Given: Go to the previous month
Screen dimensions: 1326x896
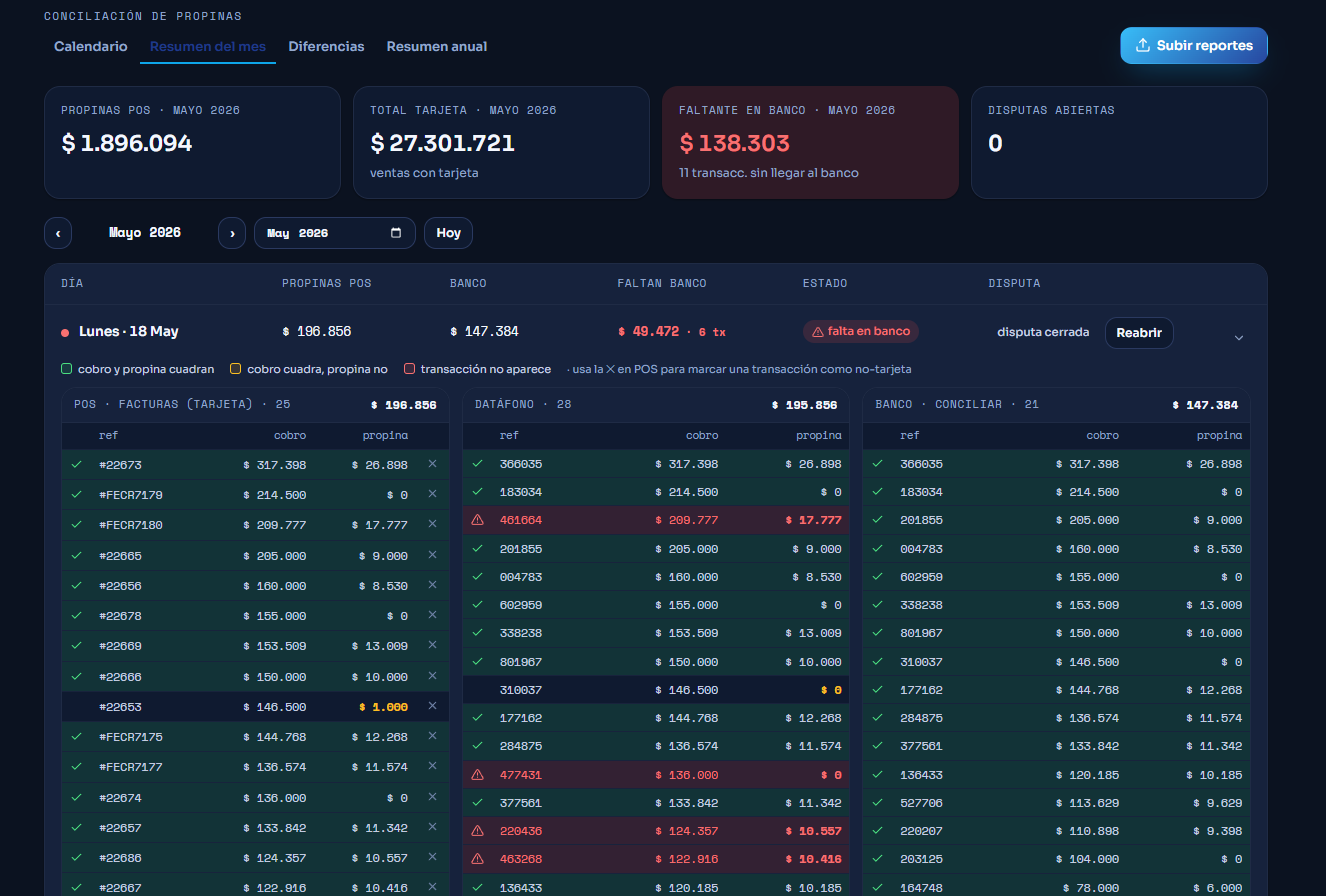Looking at the screenshot, I should pyautogui.click(x=58, y=233).
